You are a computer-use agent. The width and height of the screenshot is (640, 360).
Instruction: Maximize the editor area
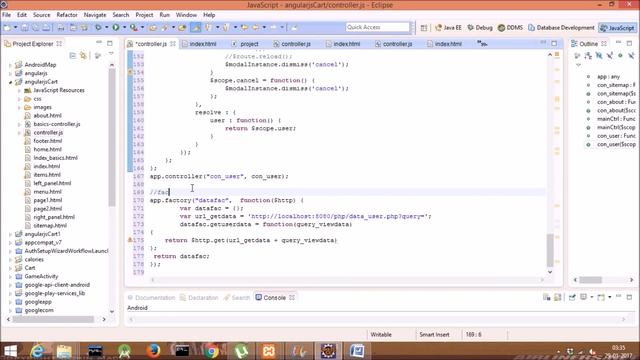click(x=554, y=43)
